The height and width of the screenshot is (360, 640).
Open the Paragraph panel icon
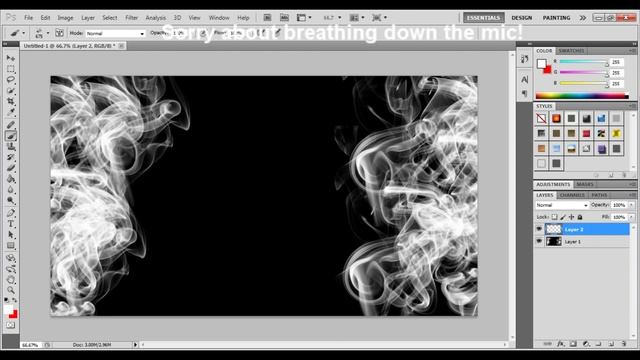[524, 93]
